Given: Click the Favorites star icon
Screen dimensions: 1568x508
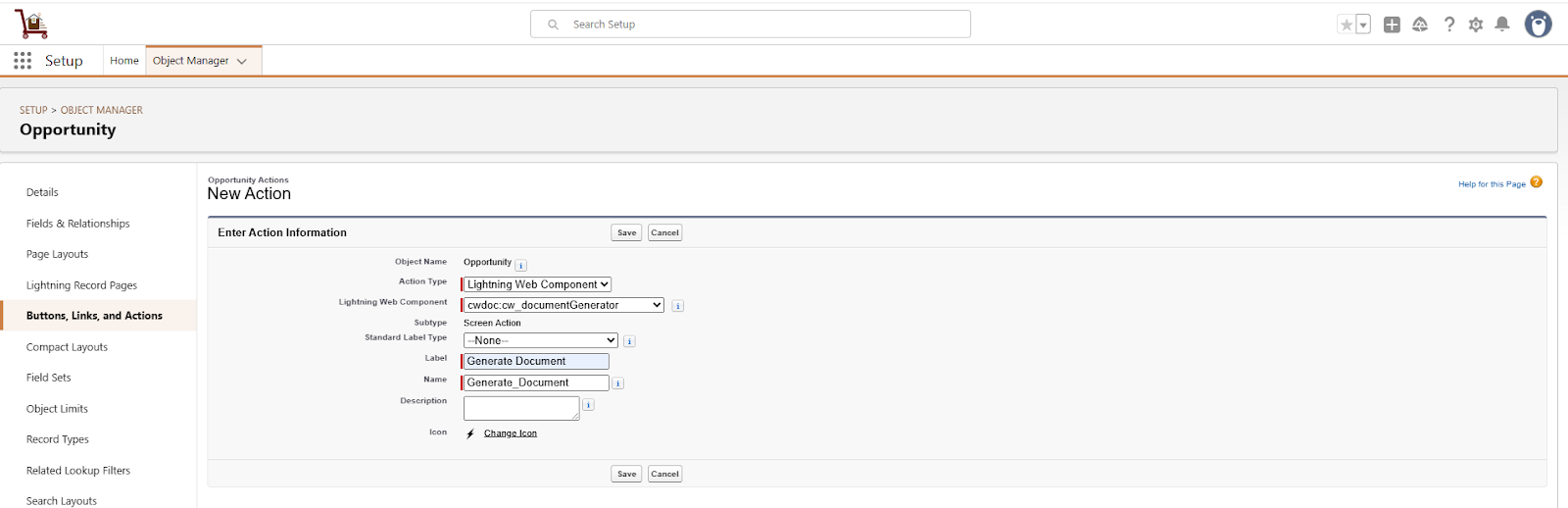Looking at the screenshot, I should 1347,25.
